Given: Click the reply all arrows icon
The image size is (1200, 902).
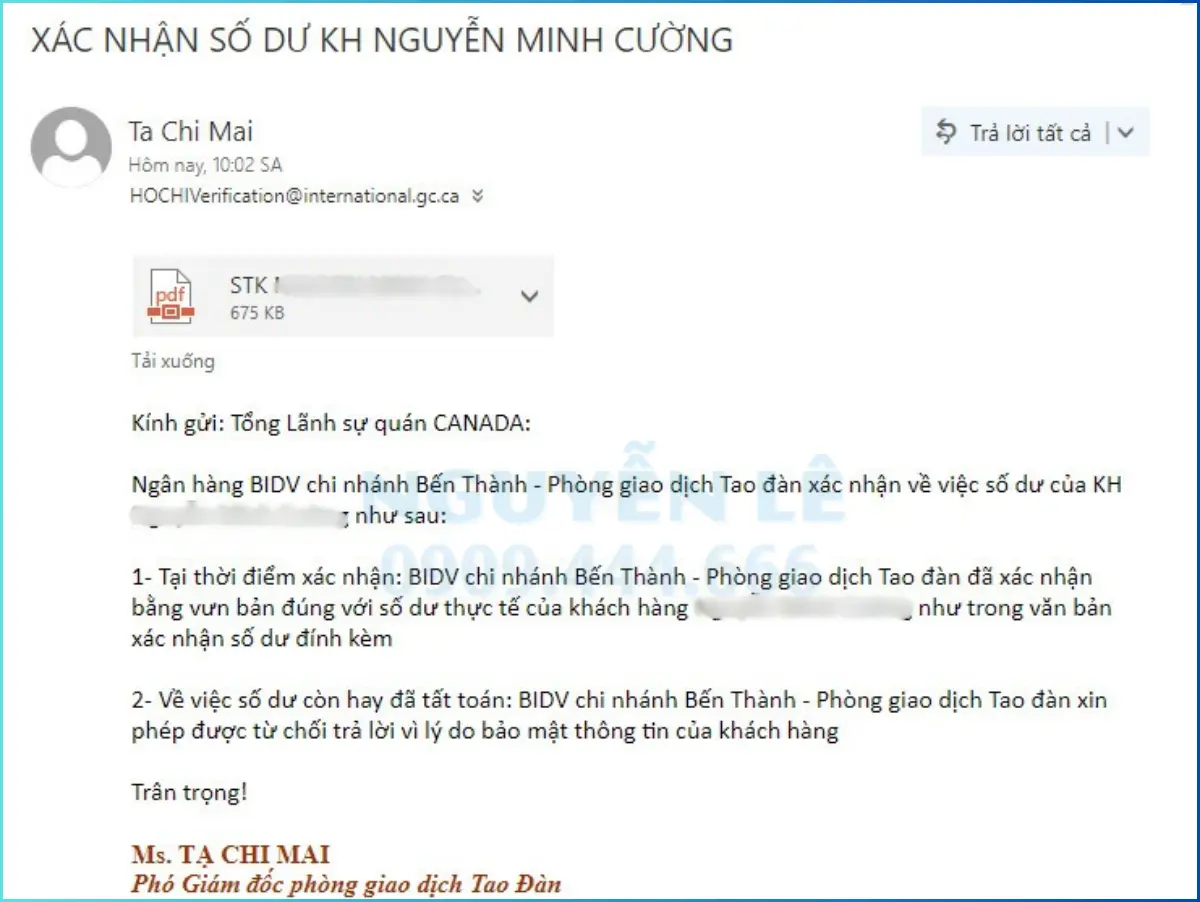Looking at the screenshot, I should [x=946, y=132].
